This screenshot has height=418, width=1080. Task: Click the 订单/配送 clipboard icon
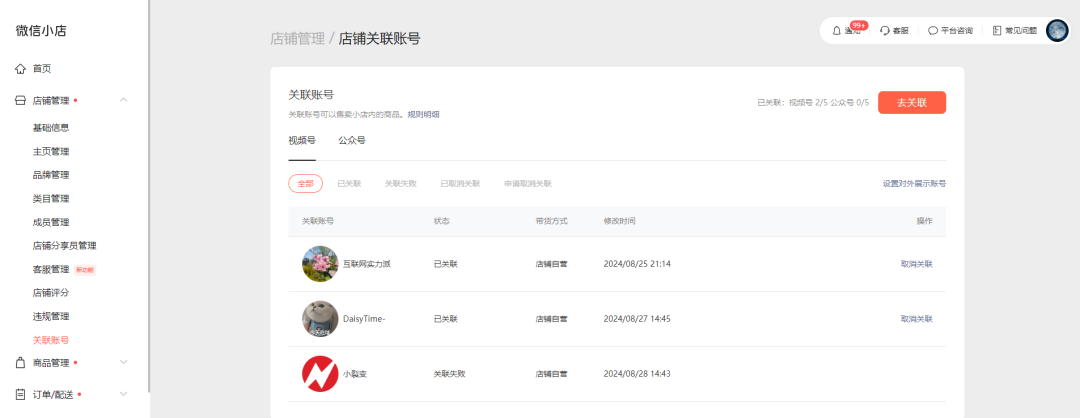20,394
